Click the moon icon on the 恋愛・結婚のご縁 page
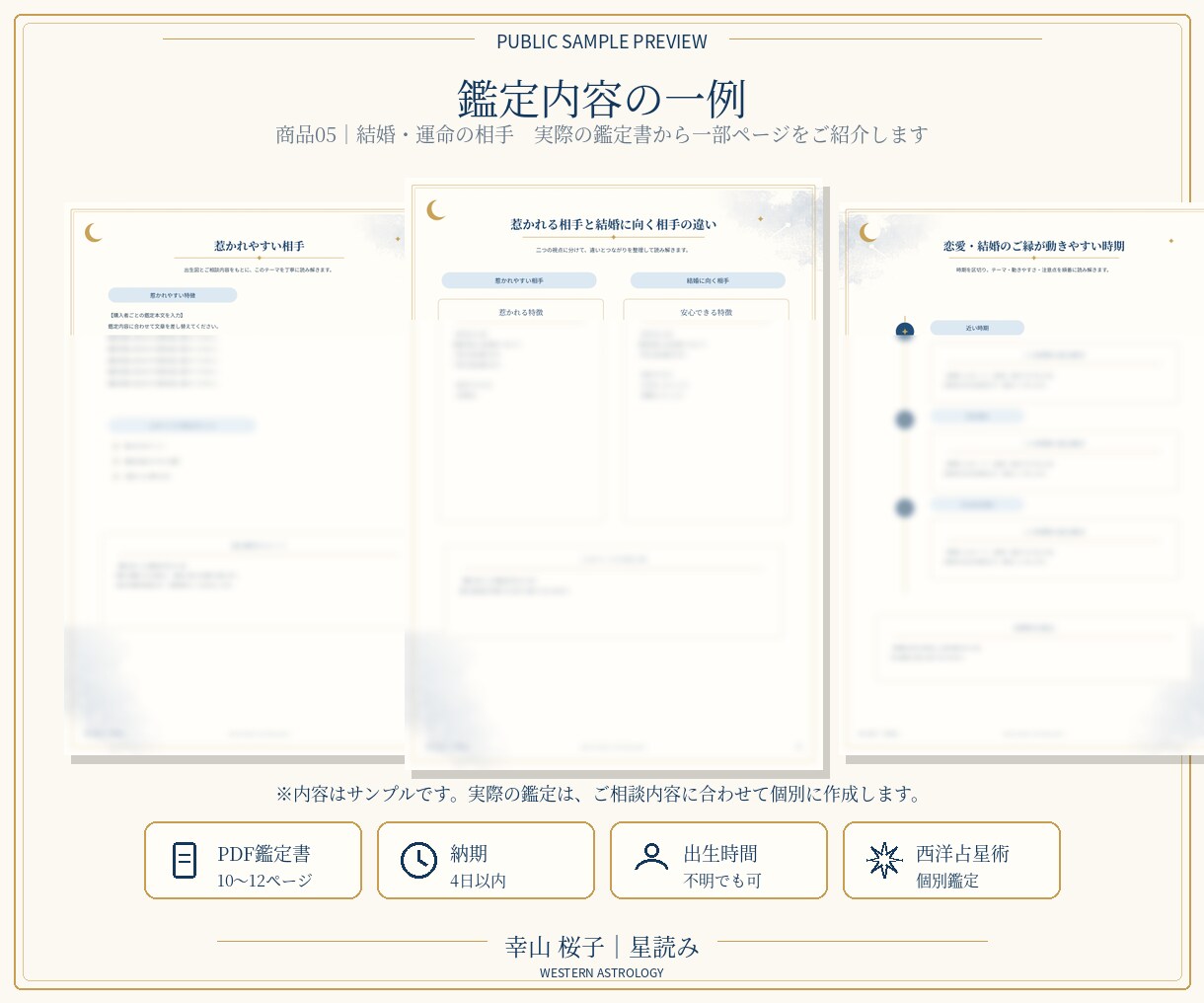This screenshot has width=1204, height=1003. (x=868, y=232)
